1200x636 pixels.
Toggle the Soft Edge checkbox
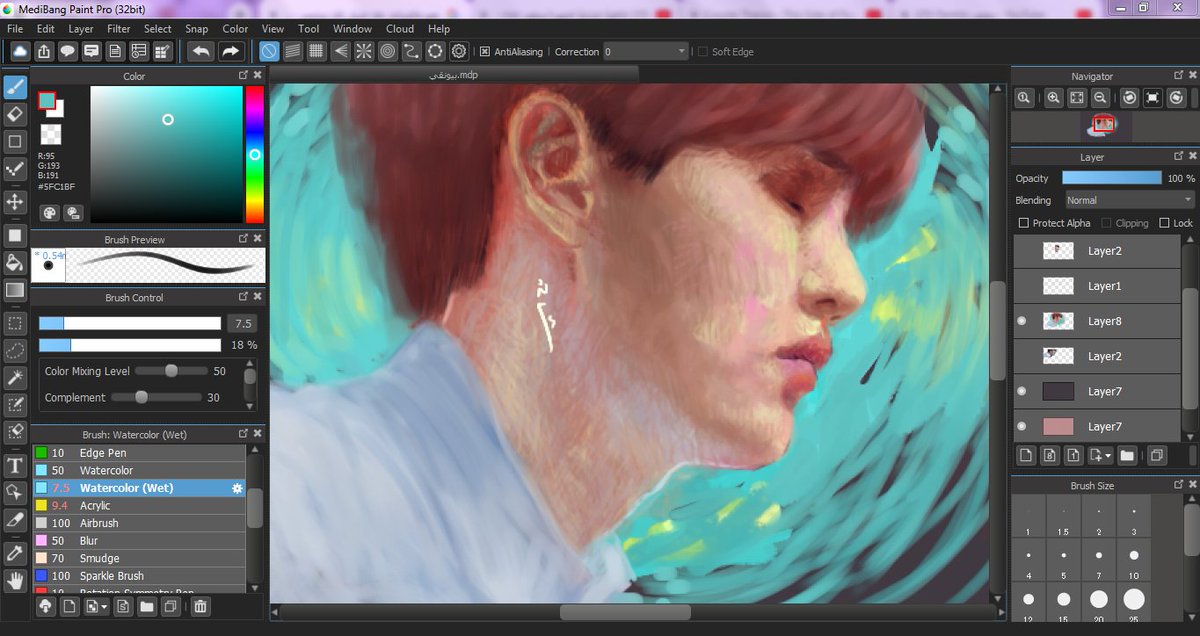click(703, 52)
